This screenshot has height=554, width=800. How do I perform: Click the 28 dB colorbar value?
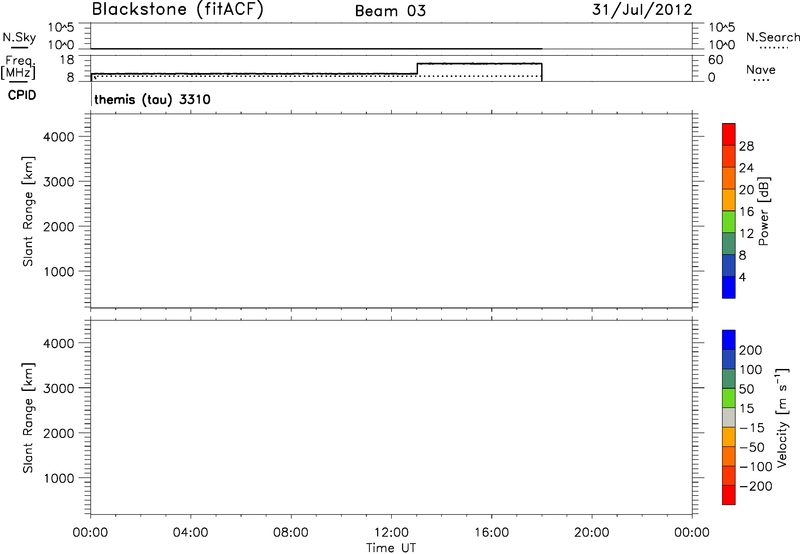click(x=746, y=146)
